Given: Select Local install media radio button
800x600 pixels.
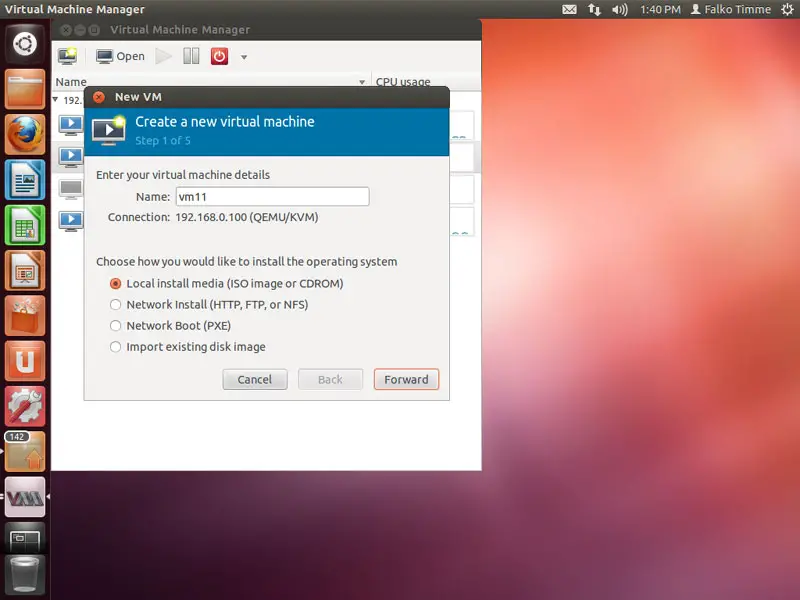Looking at the screenshot, I should pos(115,284).
